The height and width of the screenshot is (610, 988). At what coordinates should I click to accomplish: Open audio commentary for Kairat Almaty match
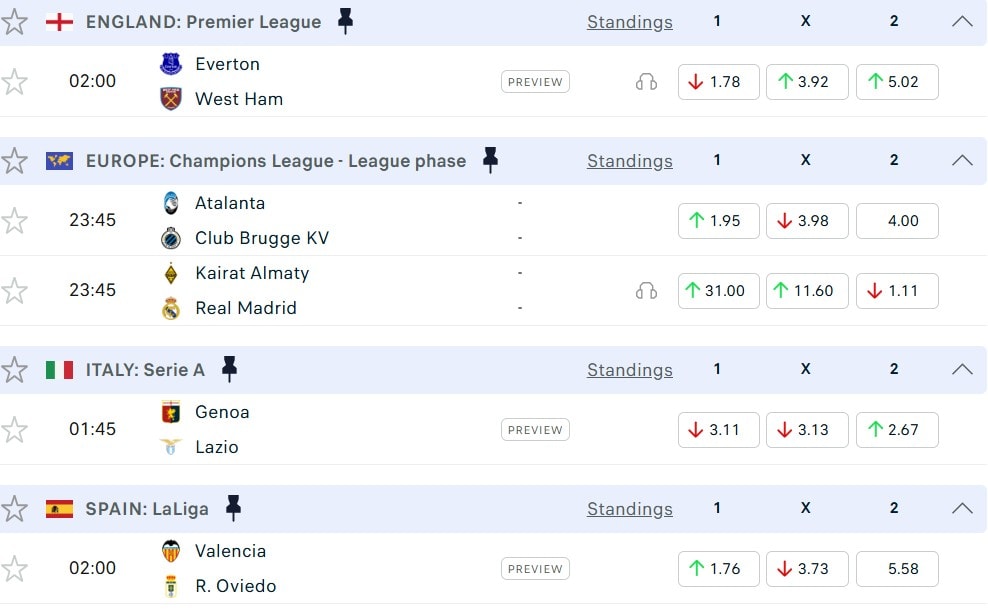tap(646, 291)
